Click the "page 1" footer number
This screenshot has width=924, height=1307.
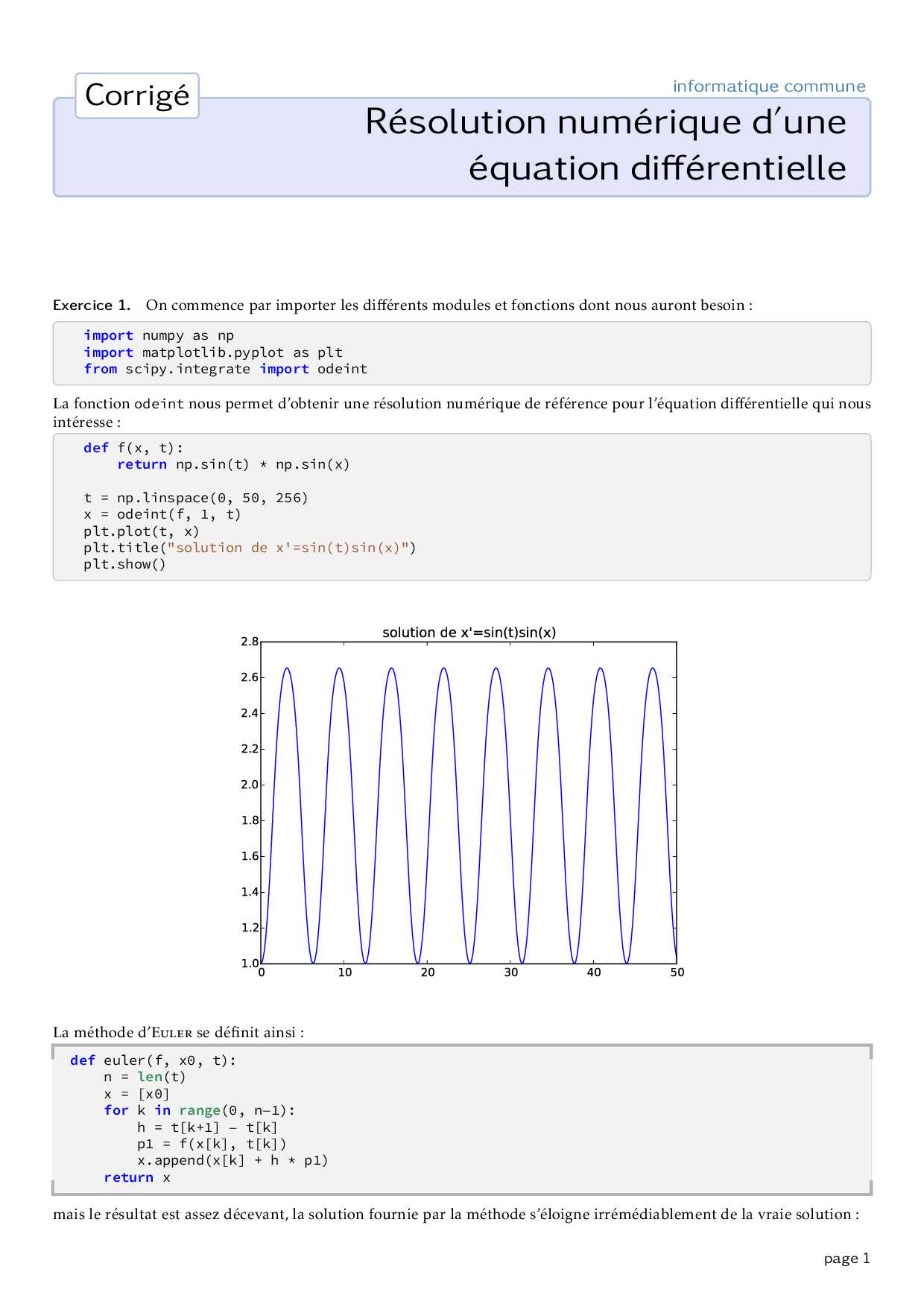click(x=847, y=1259)
